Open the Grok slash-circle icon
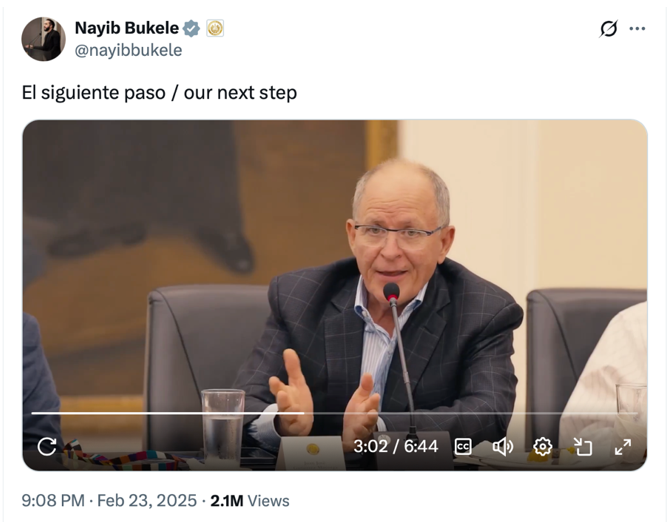 (608, 29)
